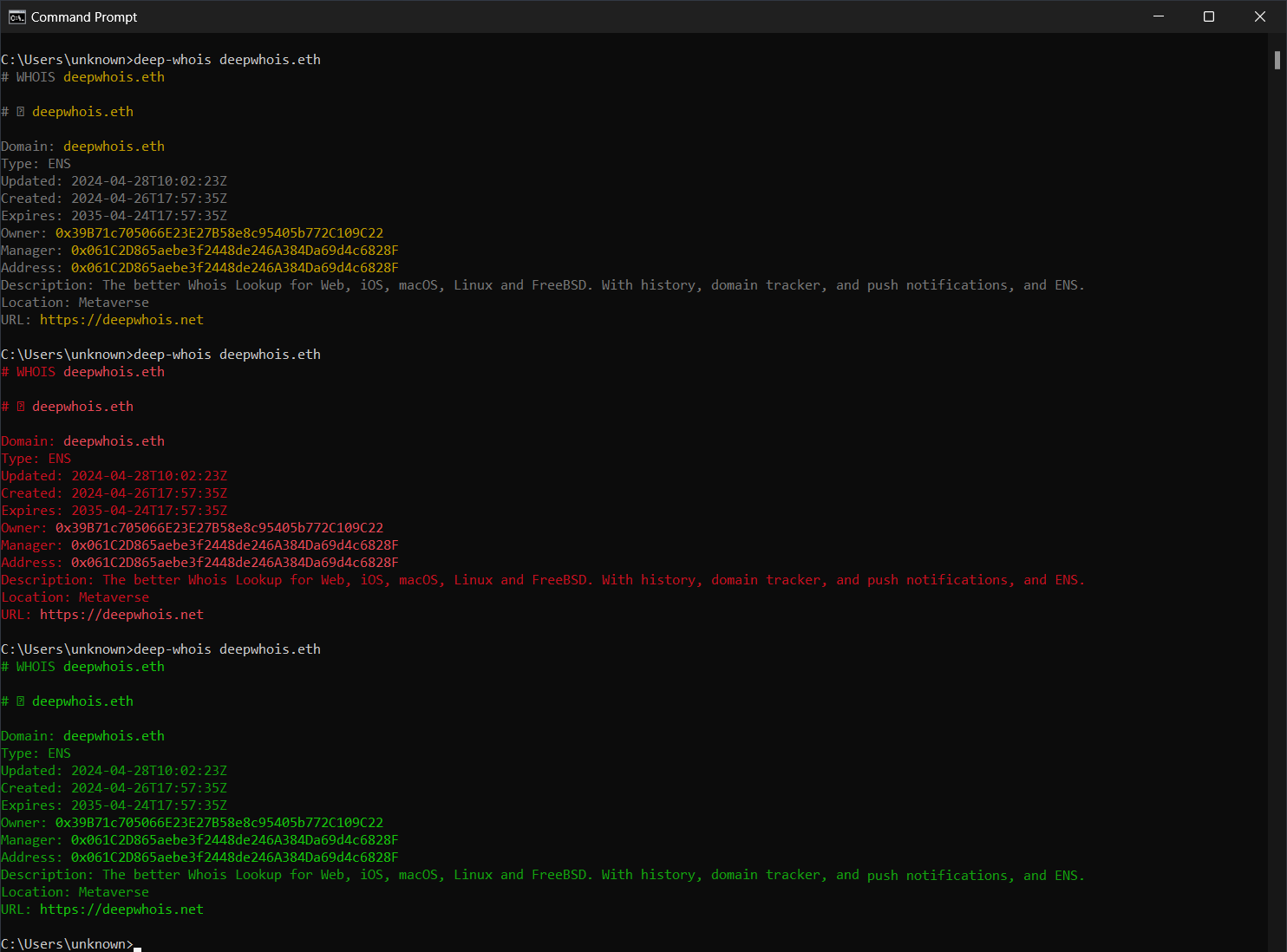Click the Location: Metaverse line

pyautogui.click(x=75, y=302)
